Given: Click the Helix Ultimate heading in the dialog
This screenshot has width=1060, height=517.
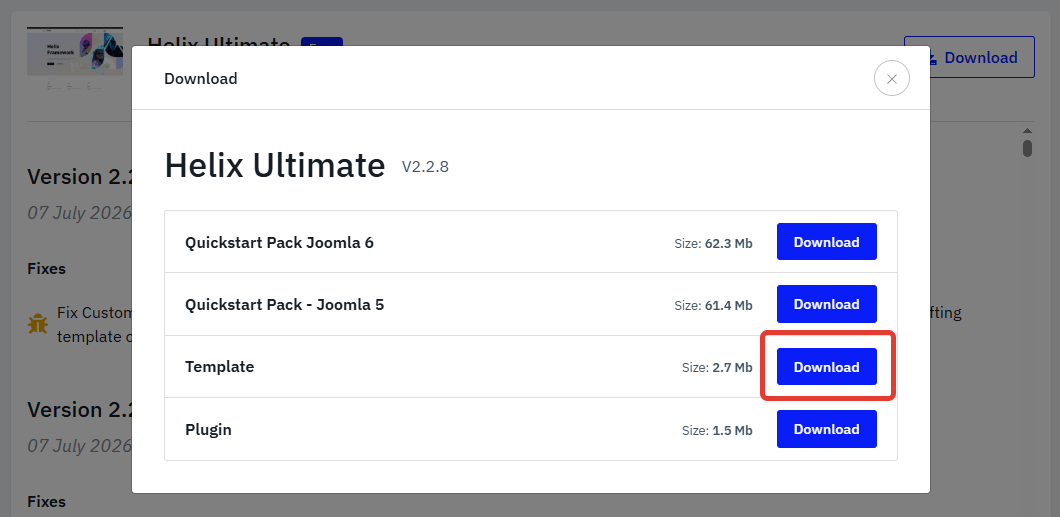Looking at the screenshot, I should [x=275, y=165].
